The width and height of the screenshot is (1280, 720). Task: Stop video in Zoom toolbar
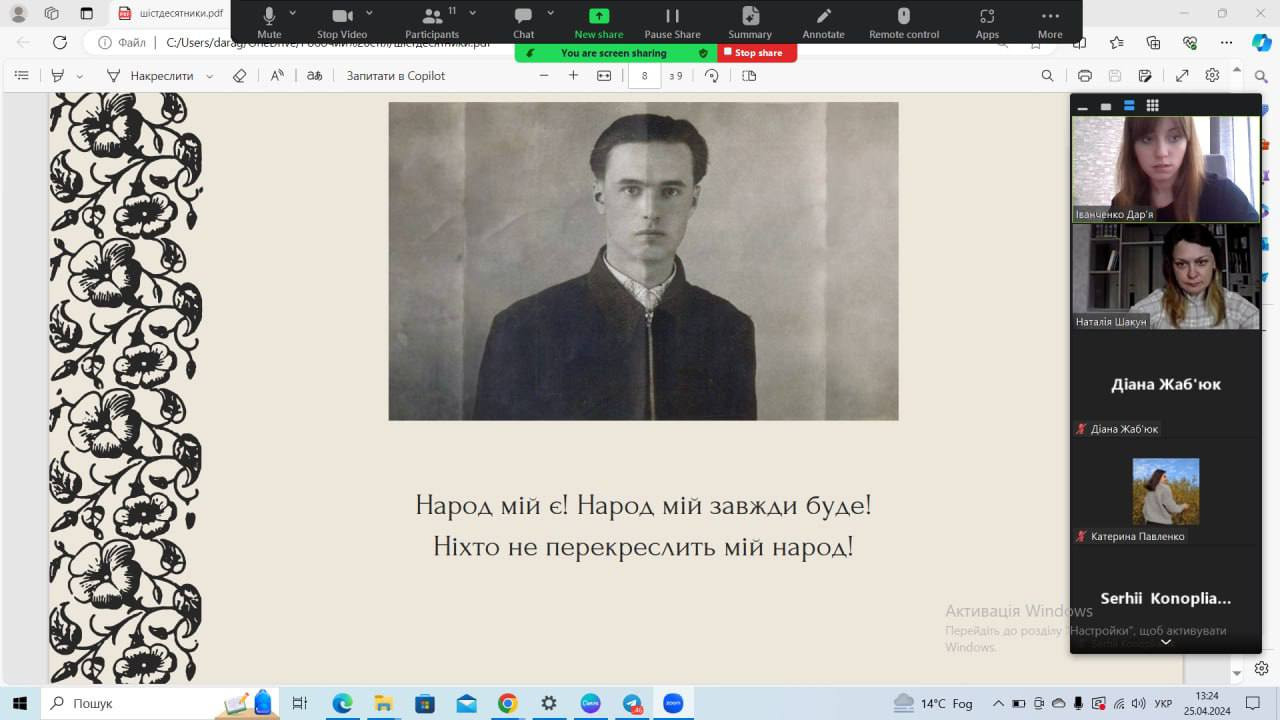click(342, 21)
